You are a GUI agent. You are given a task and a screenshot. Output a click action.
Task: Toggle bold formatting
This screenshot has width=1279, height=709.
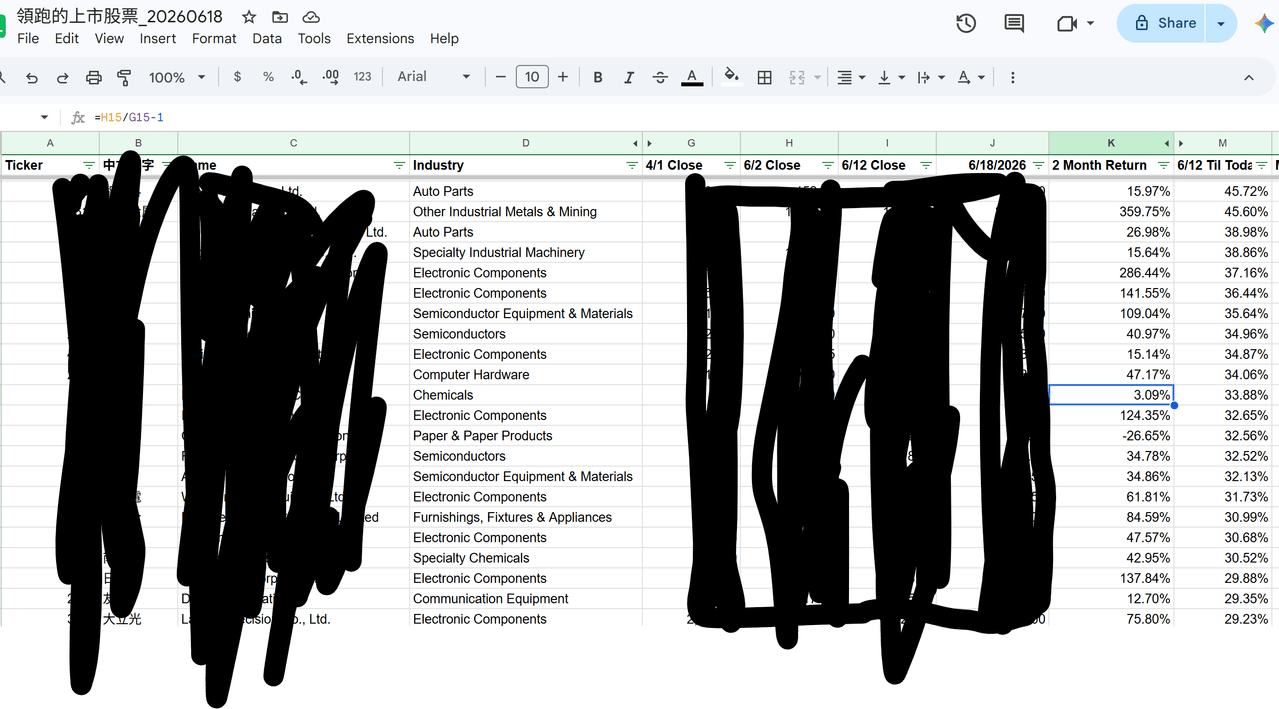click(598, 77)
